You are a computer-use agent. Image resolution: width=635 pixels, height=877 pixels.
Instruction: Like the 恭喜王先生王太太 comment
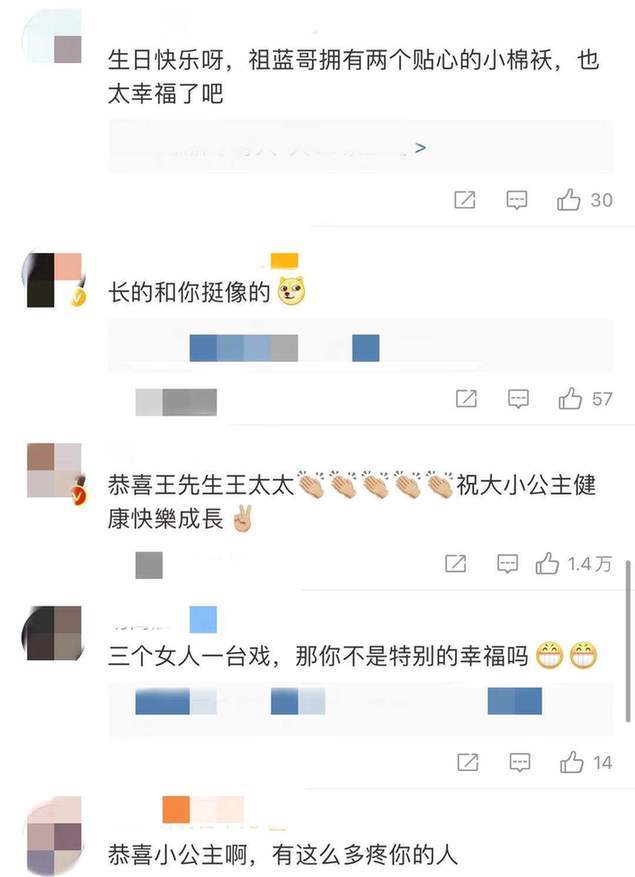547,563
